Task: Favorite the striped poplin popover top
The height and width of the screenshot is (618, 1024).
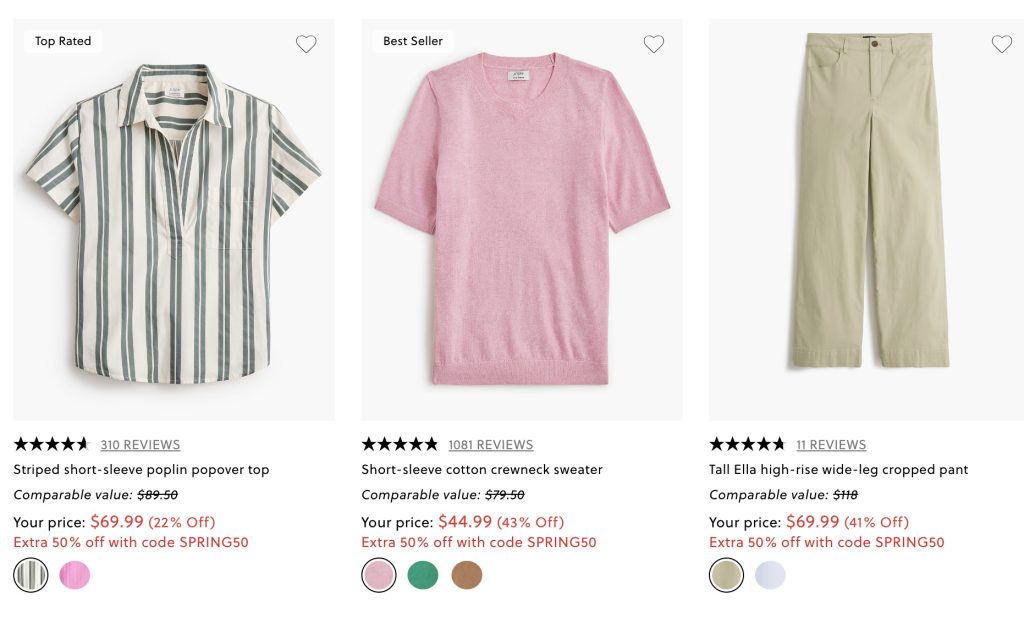Action: 306,44
